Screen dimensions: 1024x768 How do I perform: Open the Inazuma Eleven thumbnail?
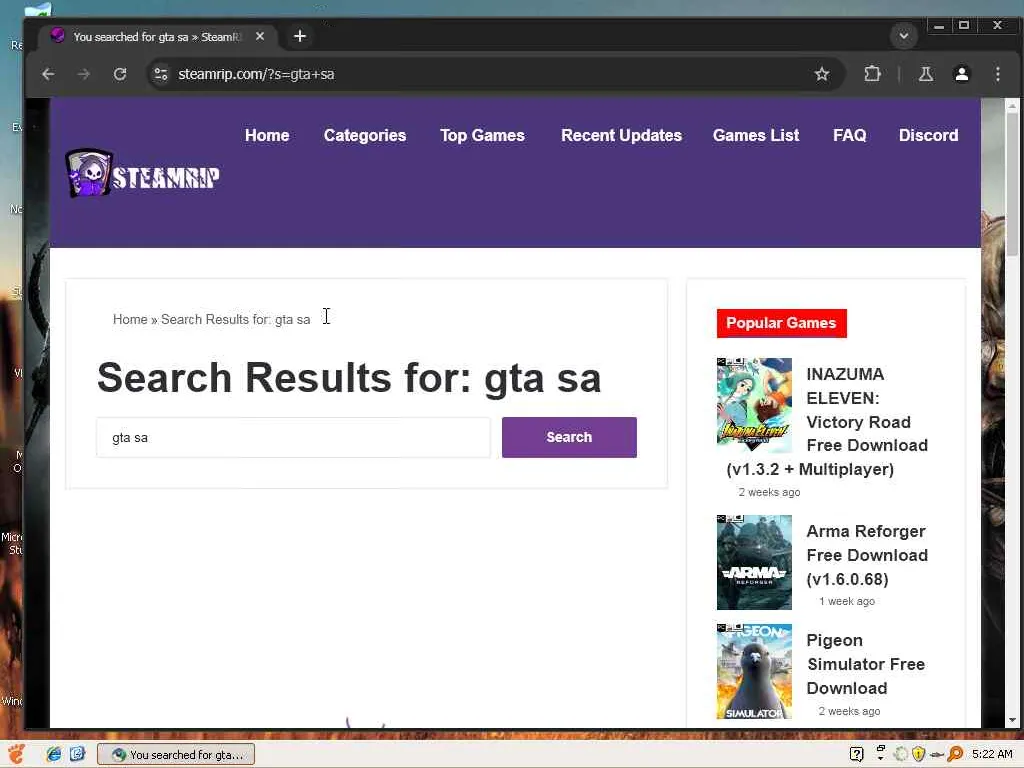point(754,405)
